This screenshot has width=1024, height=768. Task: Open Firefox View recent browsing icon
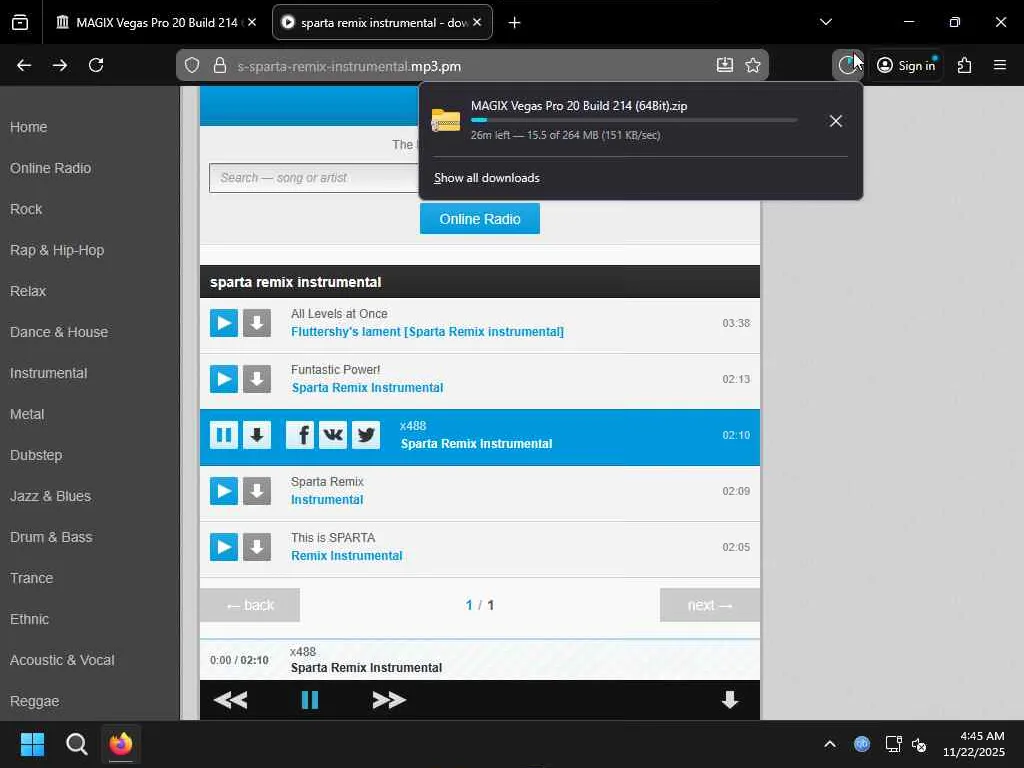tap(20, 23)
